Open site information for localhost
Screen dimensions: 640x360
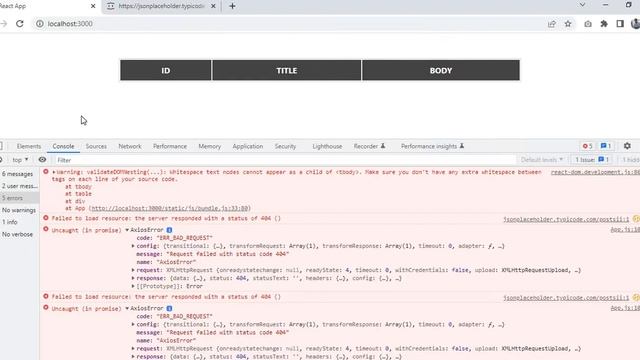pos(40,24)
